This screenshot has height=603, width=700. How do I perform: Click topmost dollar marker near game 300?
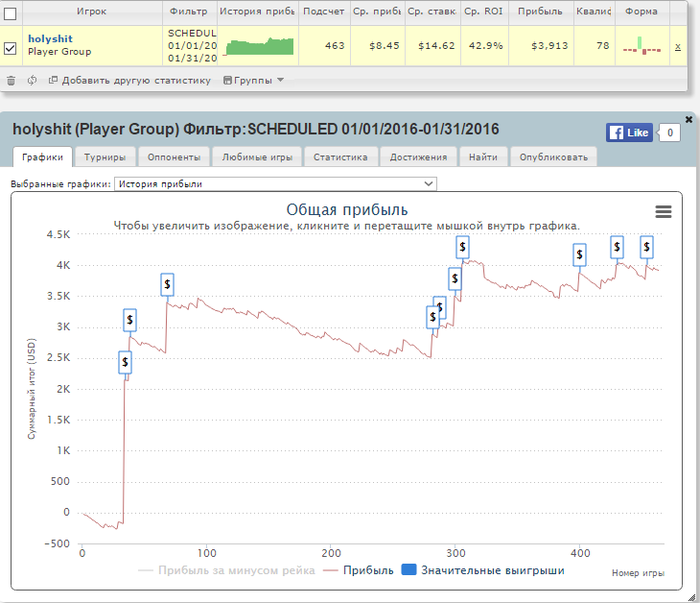(462, 247)
